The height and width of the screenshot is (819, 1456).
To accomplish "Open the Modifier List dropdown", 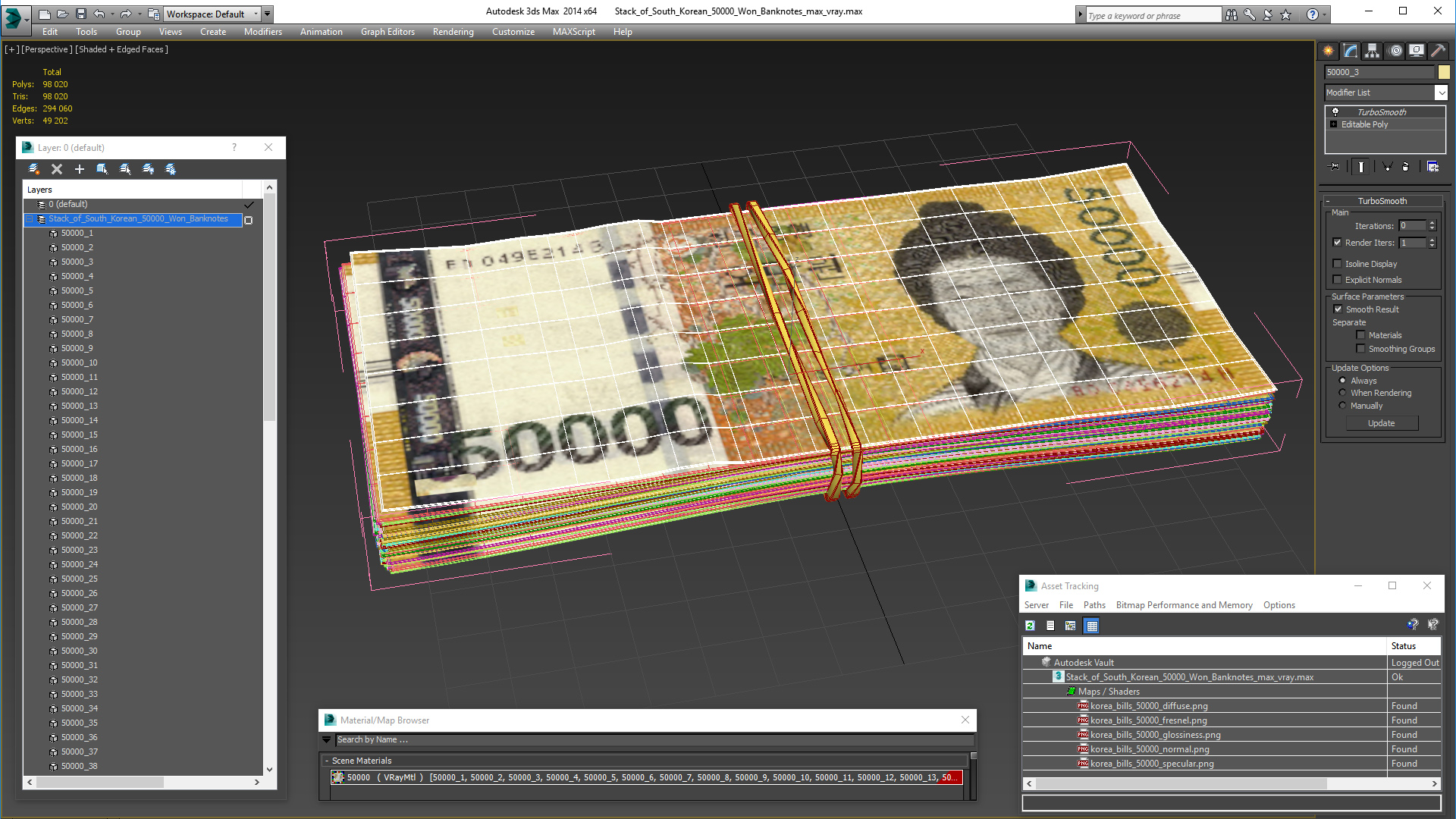I will 1441,93.
